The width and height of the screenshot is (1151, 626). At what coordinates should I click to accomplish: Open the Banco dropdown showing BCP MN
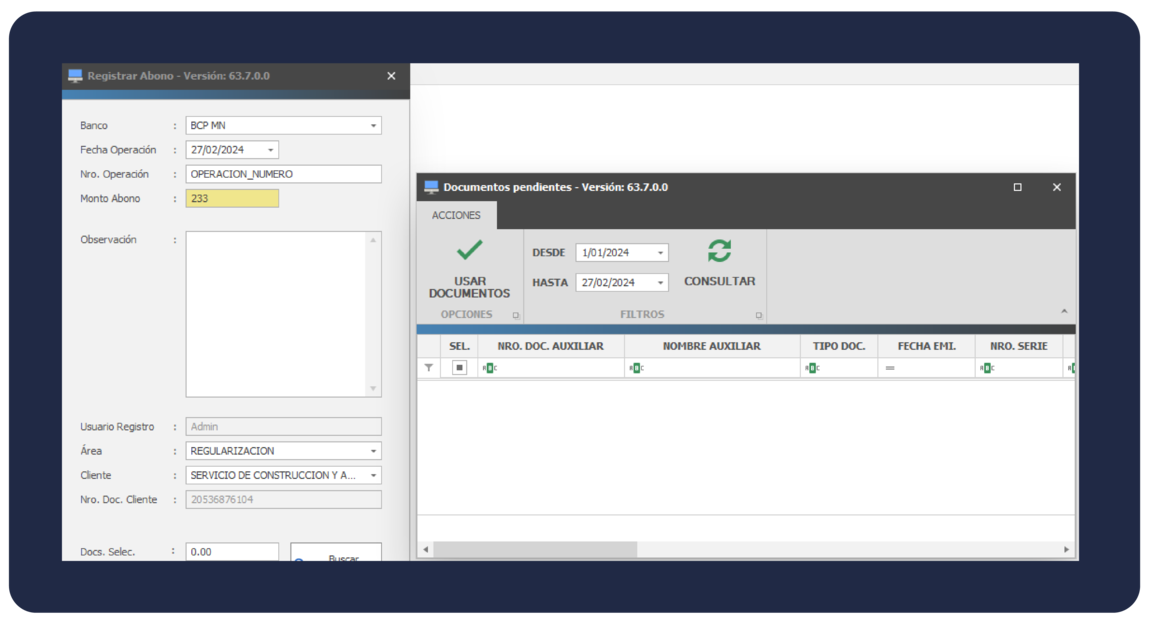(373, 126)
